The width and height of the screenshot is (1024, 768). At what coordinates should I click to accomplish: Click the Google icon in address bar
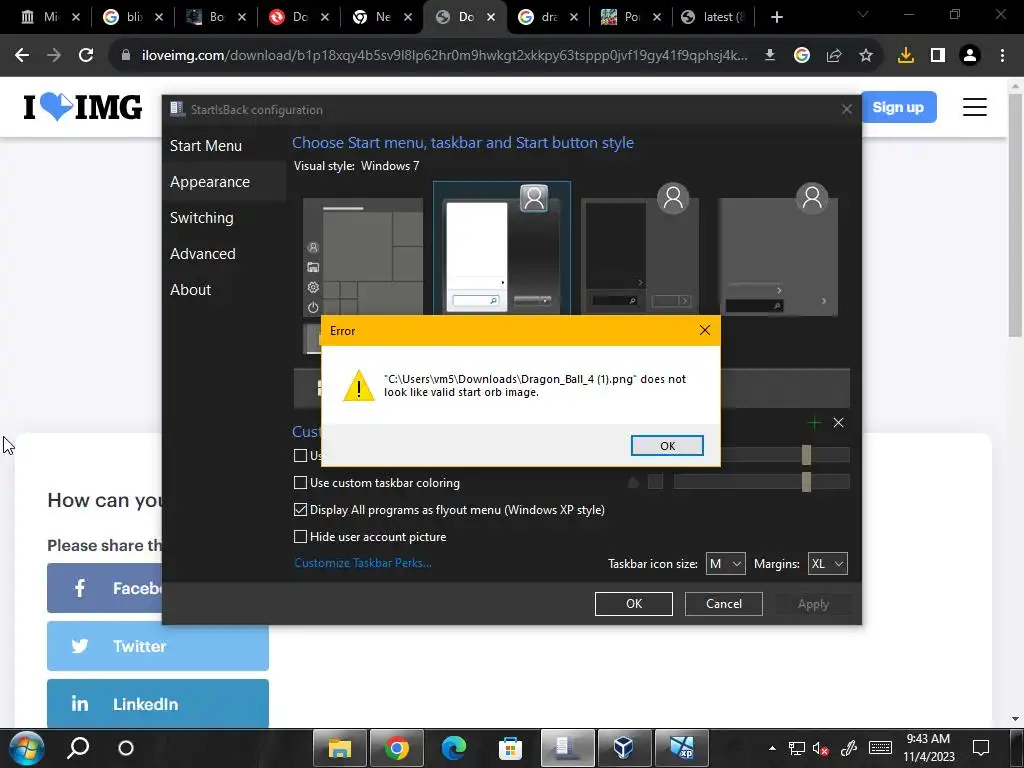click(x=801, y=56)
